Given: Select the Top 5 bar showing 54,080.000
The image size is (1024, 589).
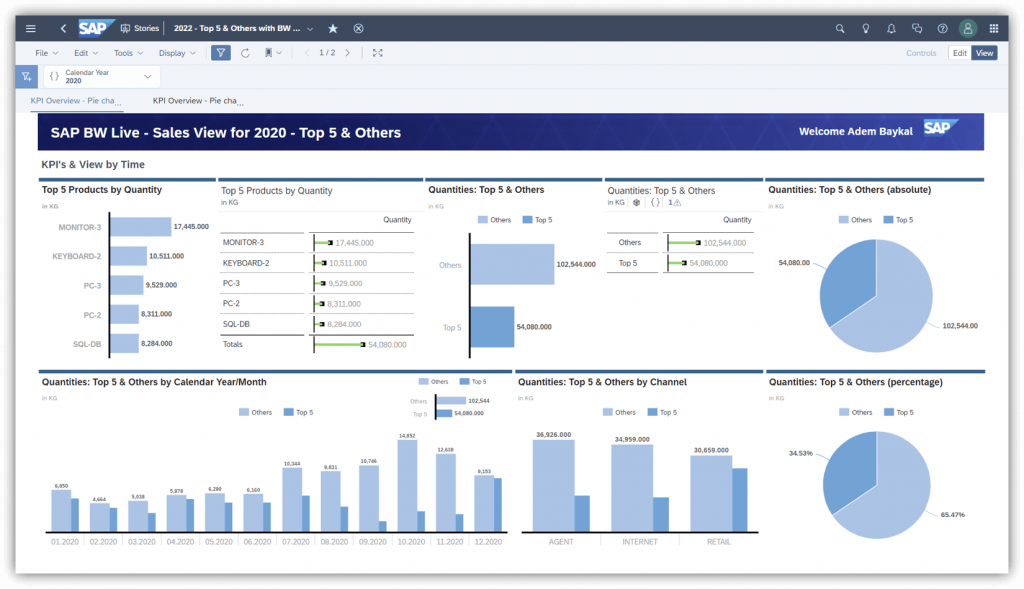Looking at the screenshot, I should (x=492, y=326).
